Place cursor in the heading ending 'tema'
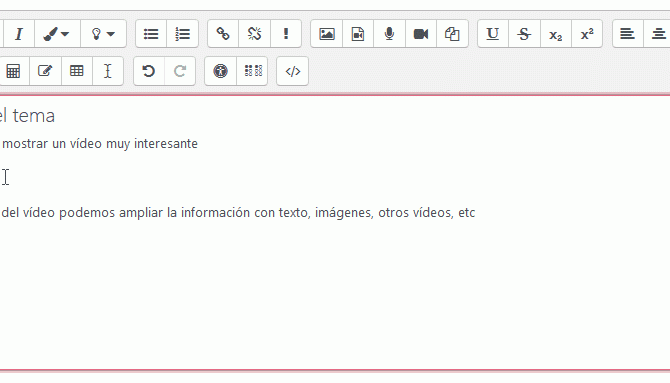Screen dimensions: 670x383 tap(27, 116)
